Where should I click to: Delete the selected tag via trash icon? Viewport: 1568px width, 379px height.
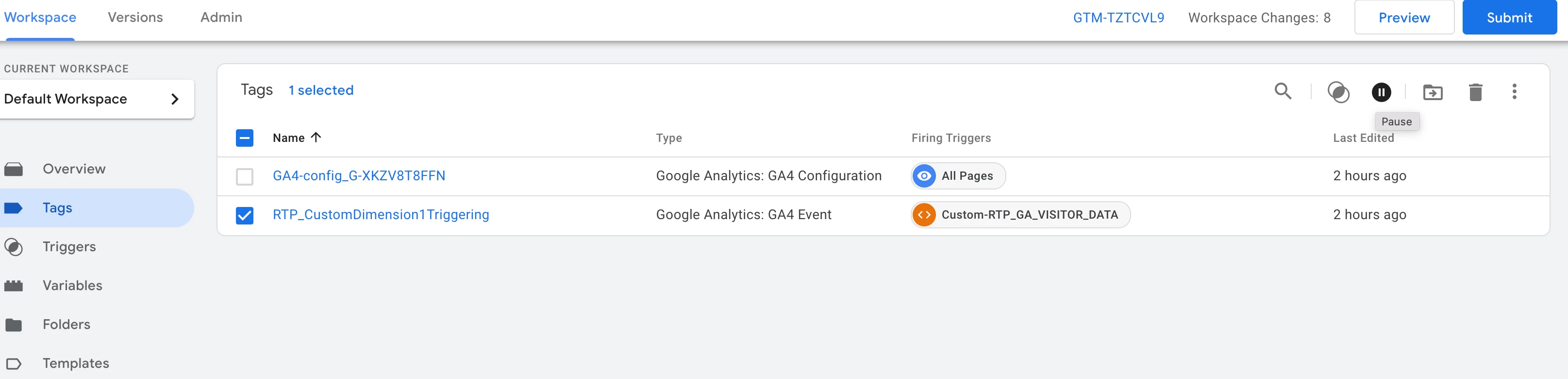(x=1475, y=92)
